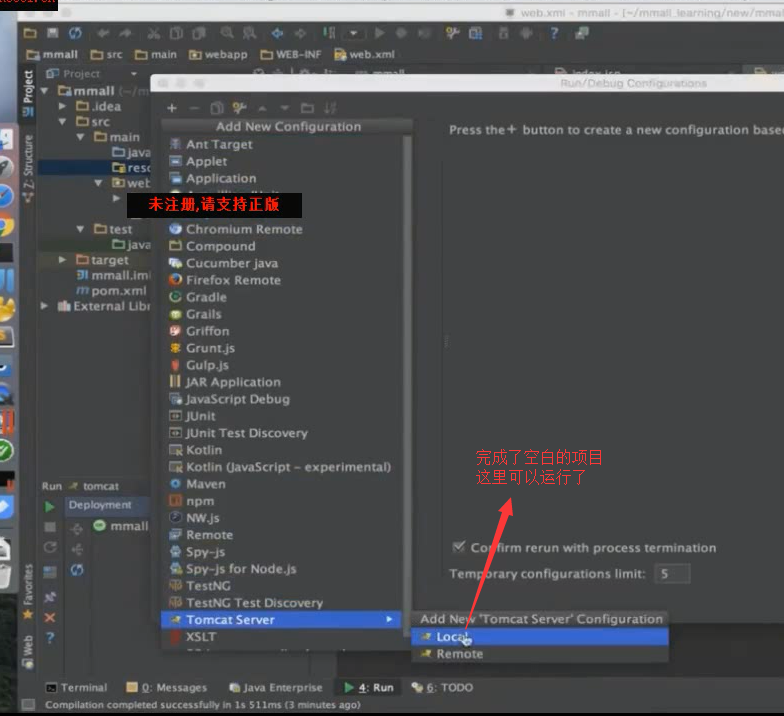Select Application configuration type
This screenshot has width=784, height=716.
click(x=281, y=178)
